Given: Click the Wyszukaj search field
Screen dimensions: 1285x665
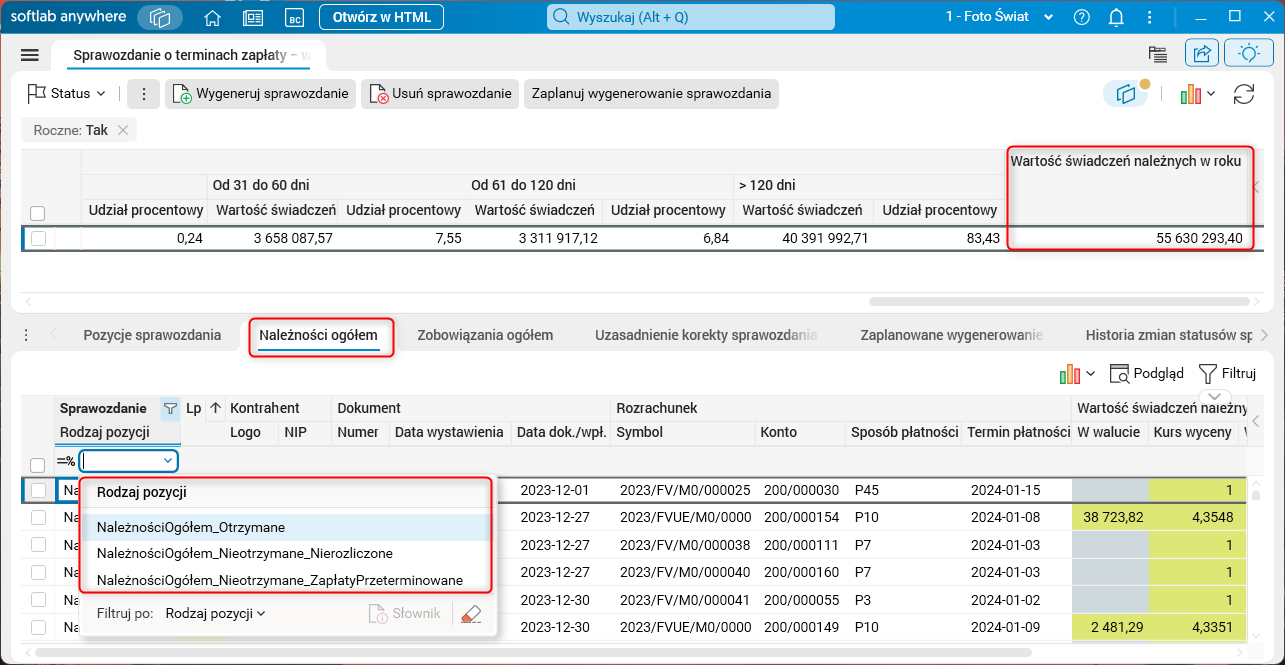Looking at the screenshot, I should 690,17.
